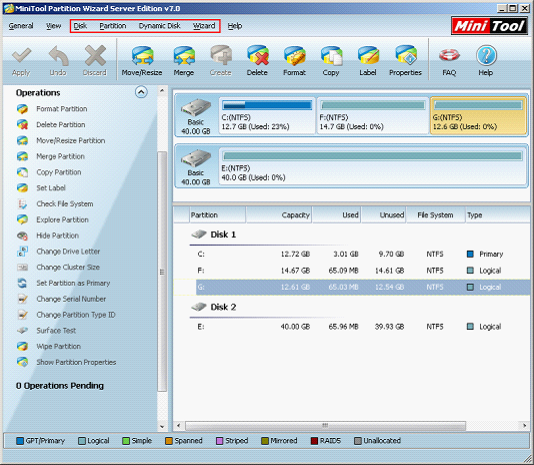Open the Dynamic Disk menu
The height and width of the screenshot is (465, 534).
coord(159,26)
